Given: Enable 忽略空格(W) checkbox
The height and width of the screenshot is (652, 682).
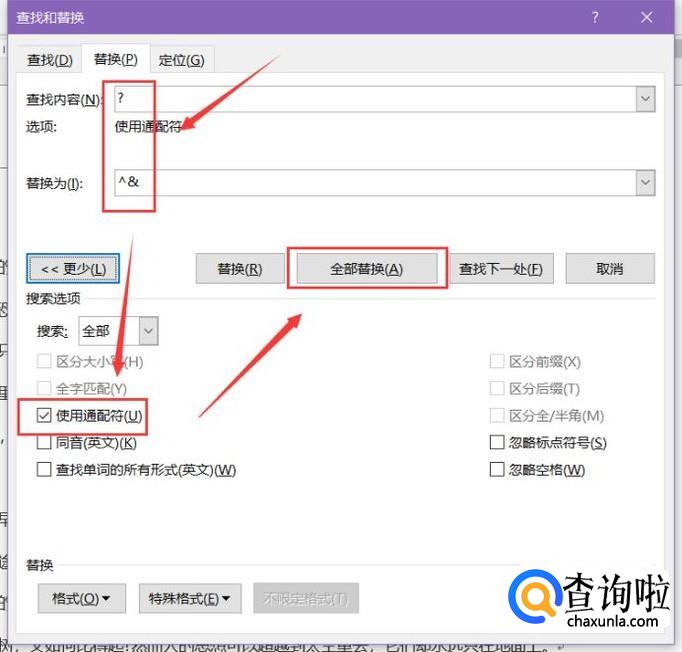Looking at the screenshot, I should pyautogui.click(x=497, y=470).
